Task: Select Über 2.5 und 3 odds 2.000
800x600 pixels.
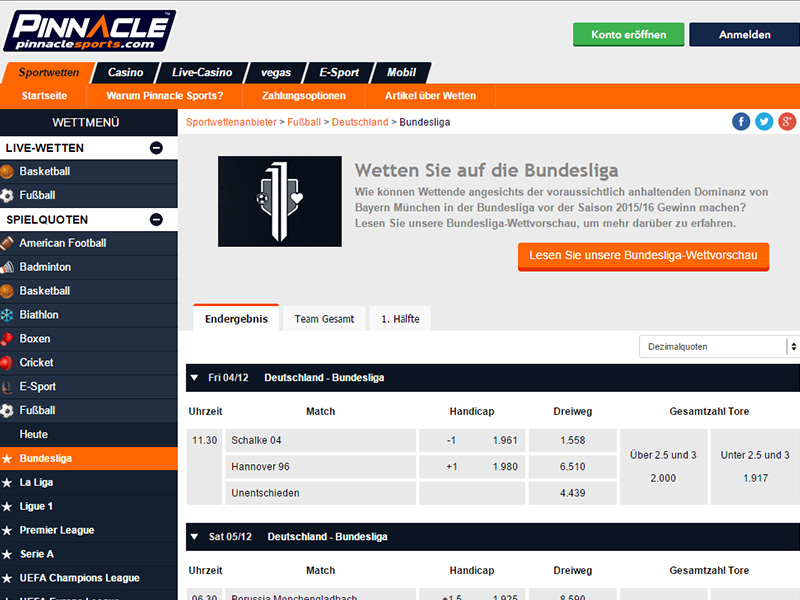Action: [663, 467]
